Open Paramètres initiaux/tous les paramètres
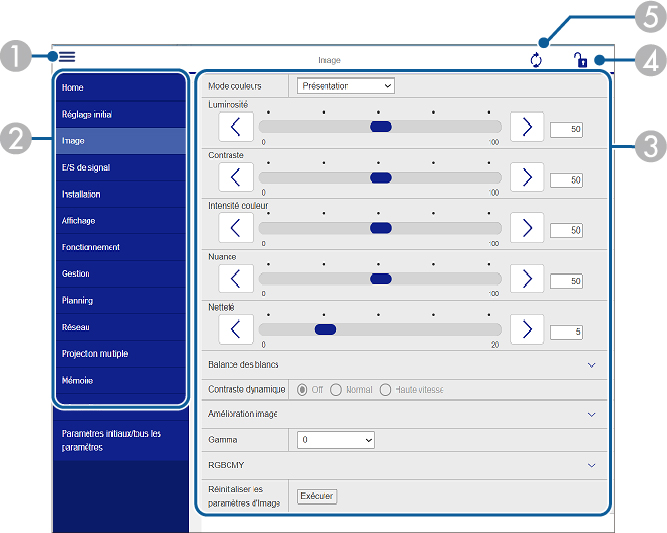Screen dimensions: 667x533 [x=121, y=440]
